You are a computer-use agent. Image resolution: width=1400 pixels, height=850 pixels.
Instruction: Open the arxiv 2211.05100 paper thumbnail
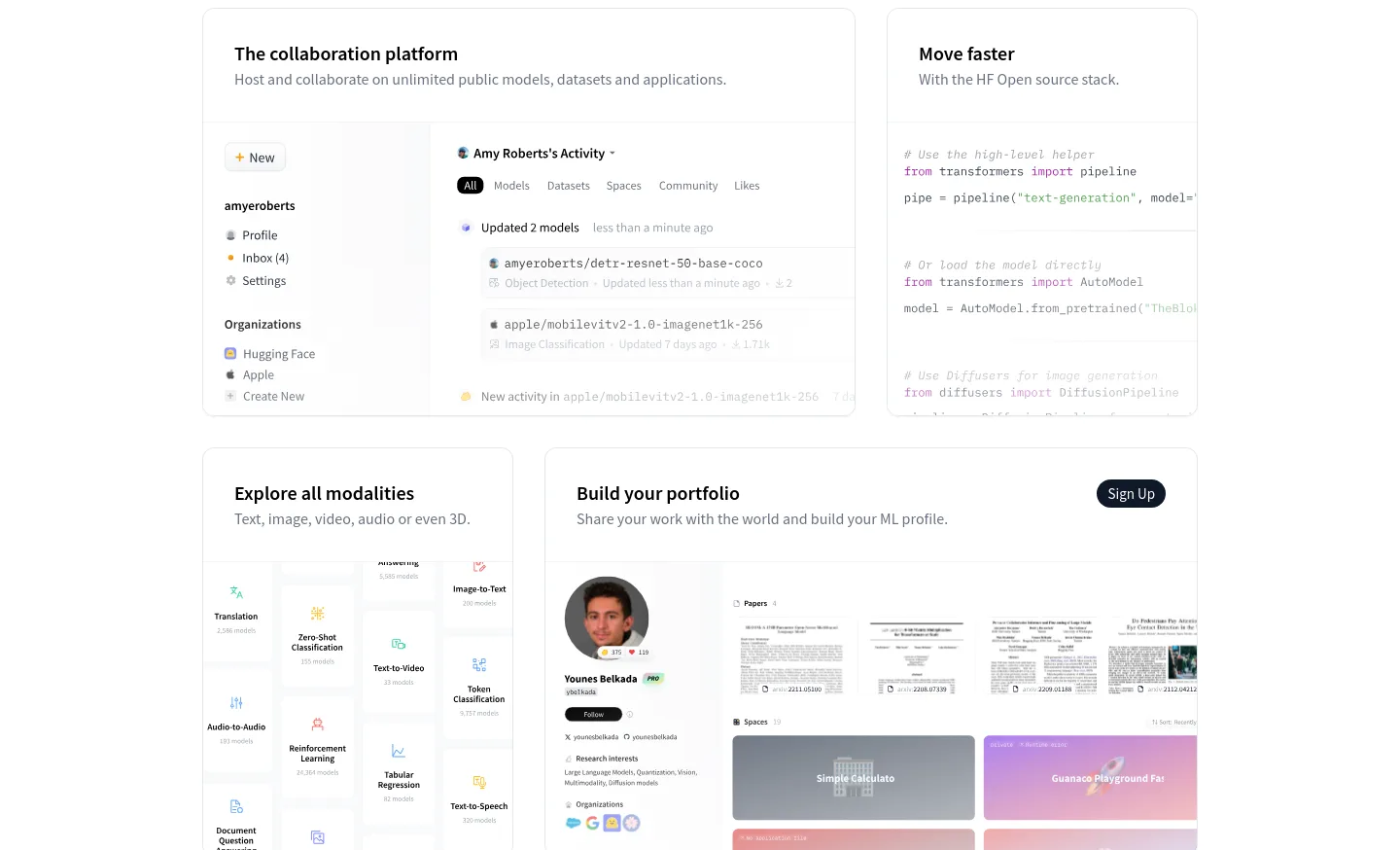point(791,656)
